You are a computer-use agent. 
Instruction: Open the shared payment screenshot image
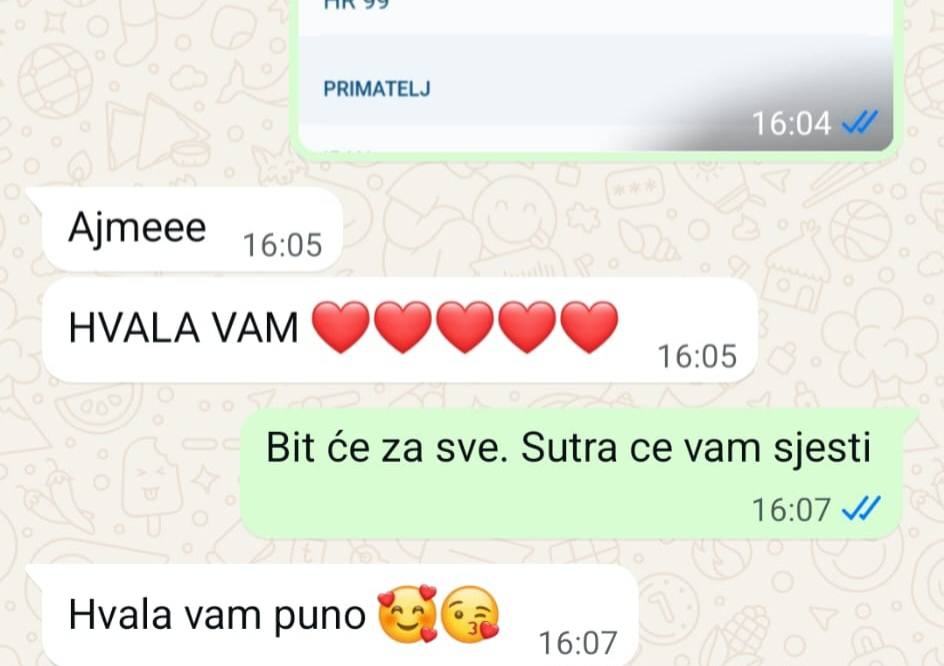click(x=595, y=75)
